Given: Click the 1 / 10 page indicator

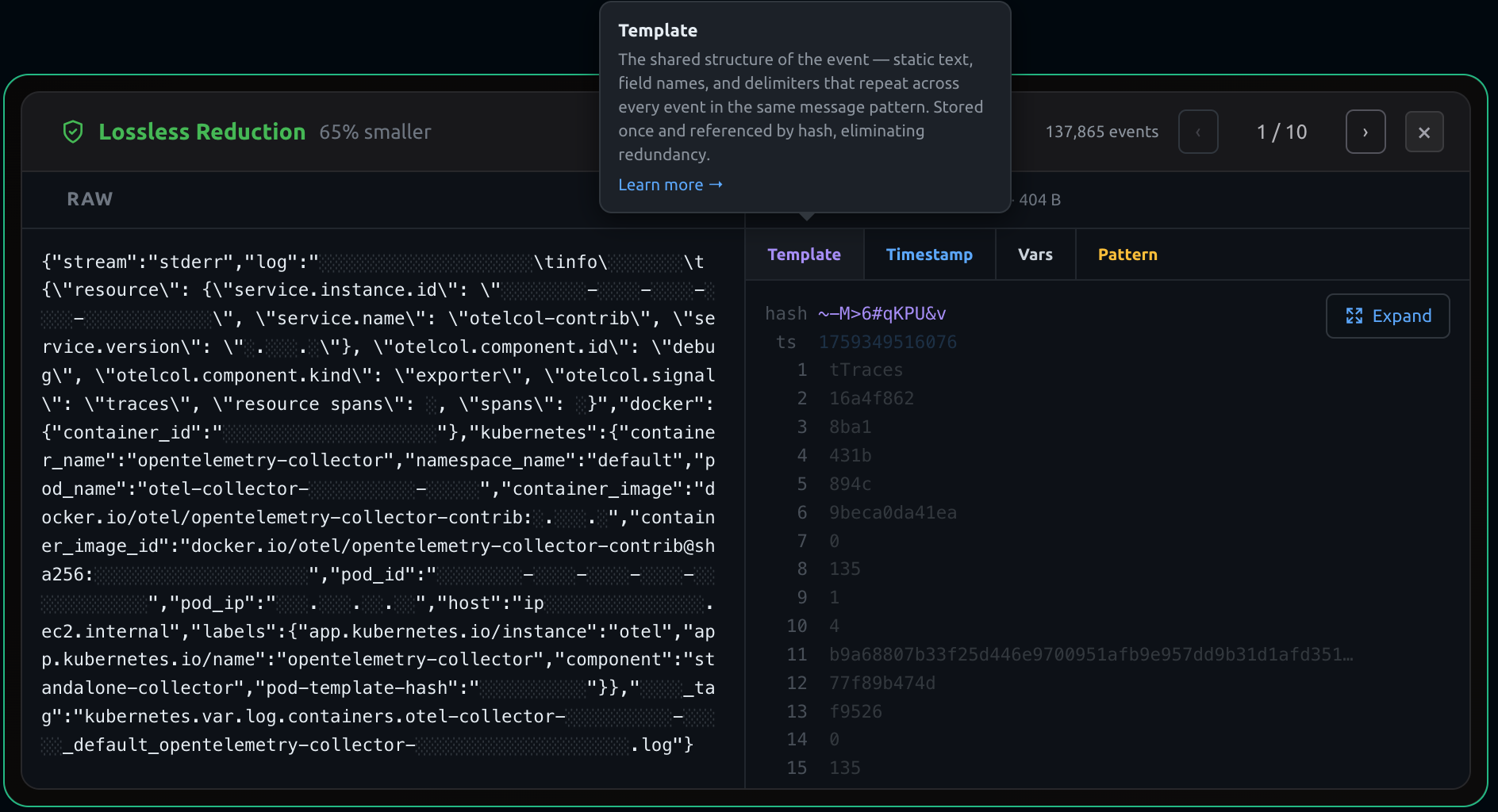Looking at the screenshot, I should pos(1281,132).
